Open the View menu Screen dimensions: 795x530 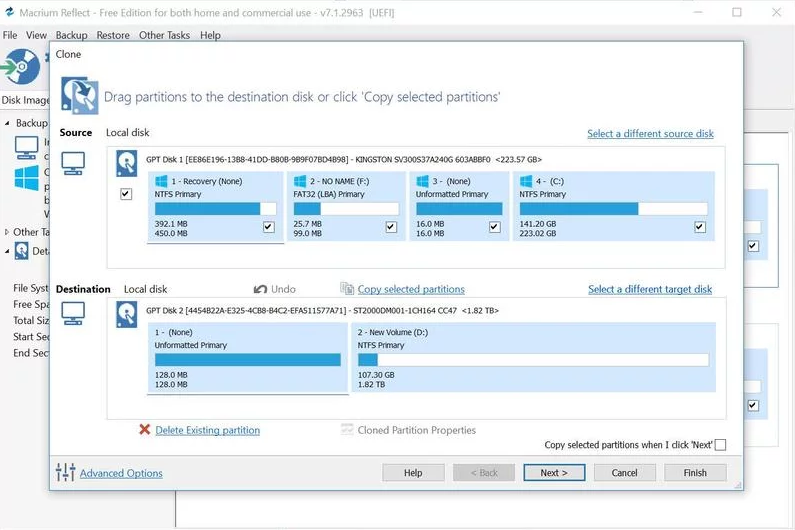[x=37, y=35]
